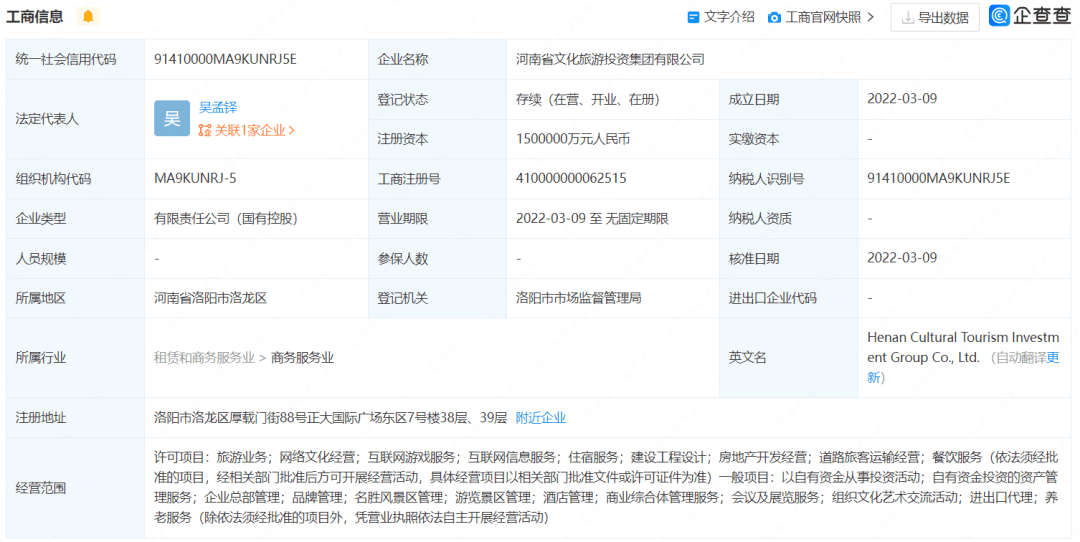The image size is (1080, 542).
Task: Click the 更新 link for the English name
Action: [x=1052, y=358]
